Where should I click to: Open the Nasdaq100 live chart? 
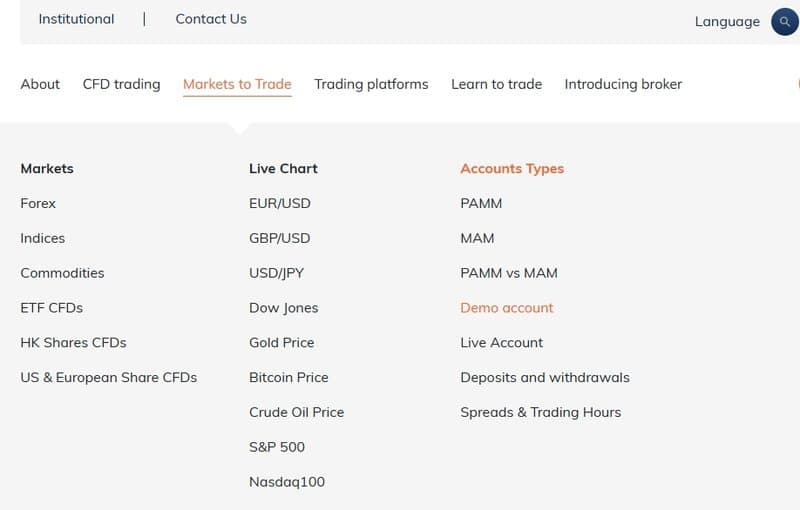coord(287,482)
